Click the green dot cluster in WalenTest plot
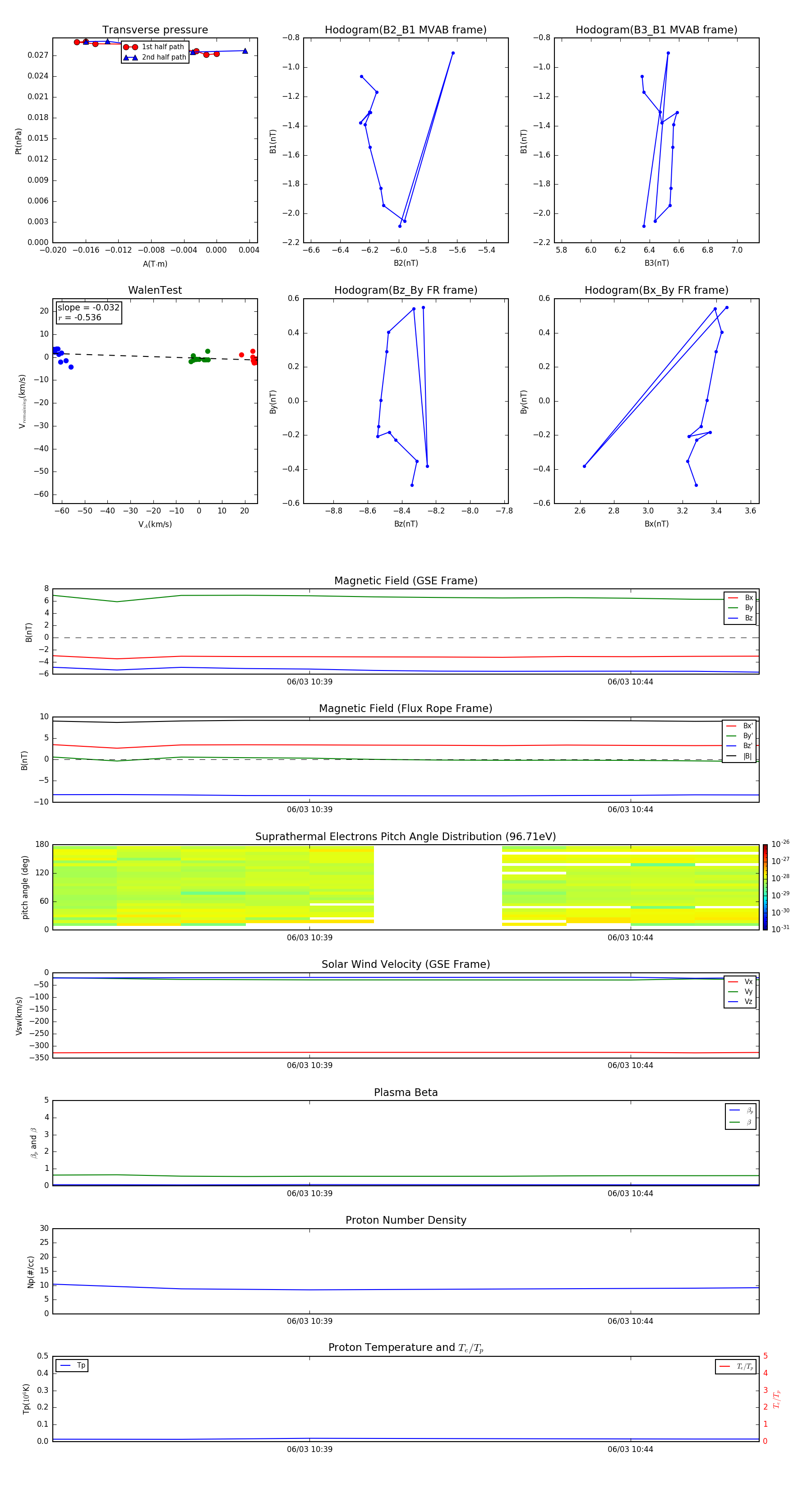Screen dimensions: 812x1489 [x=199, y=358]
